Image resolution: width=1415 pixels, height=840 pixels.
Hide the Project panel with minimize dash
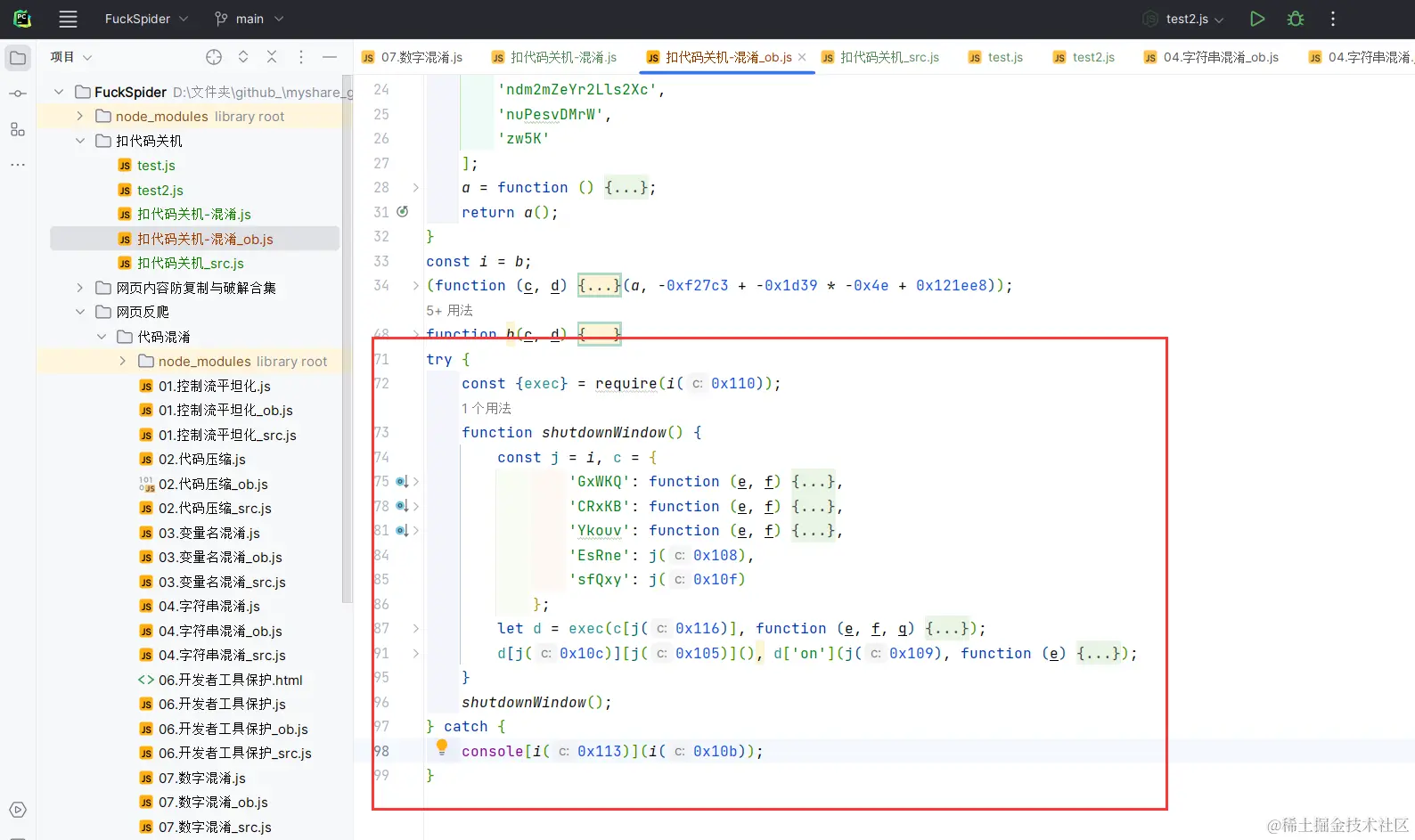[330, 57]
